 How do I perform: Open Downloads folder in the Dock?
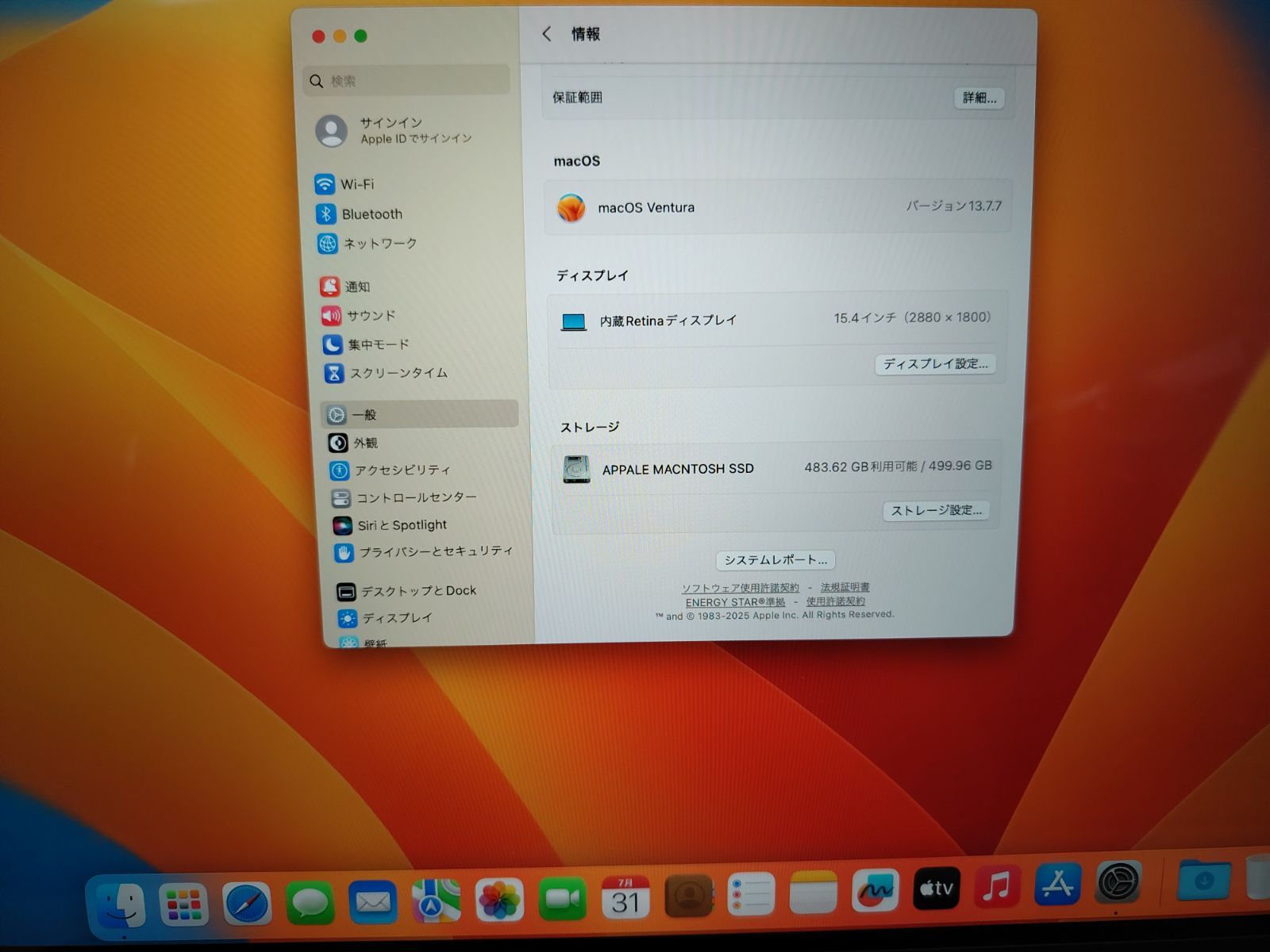1204,879
